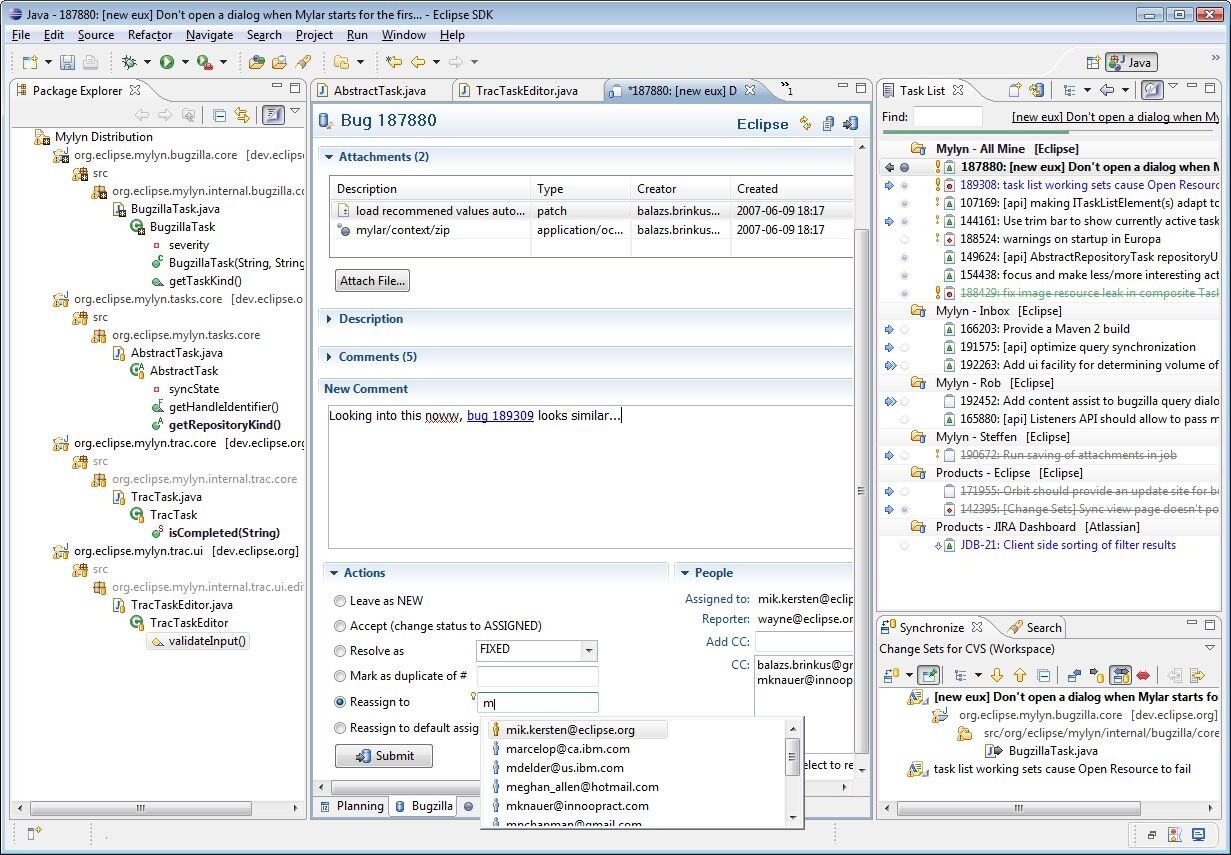Click Collapse All in Package Explorer

[220, 115]
